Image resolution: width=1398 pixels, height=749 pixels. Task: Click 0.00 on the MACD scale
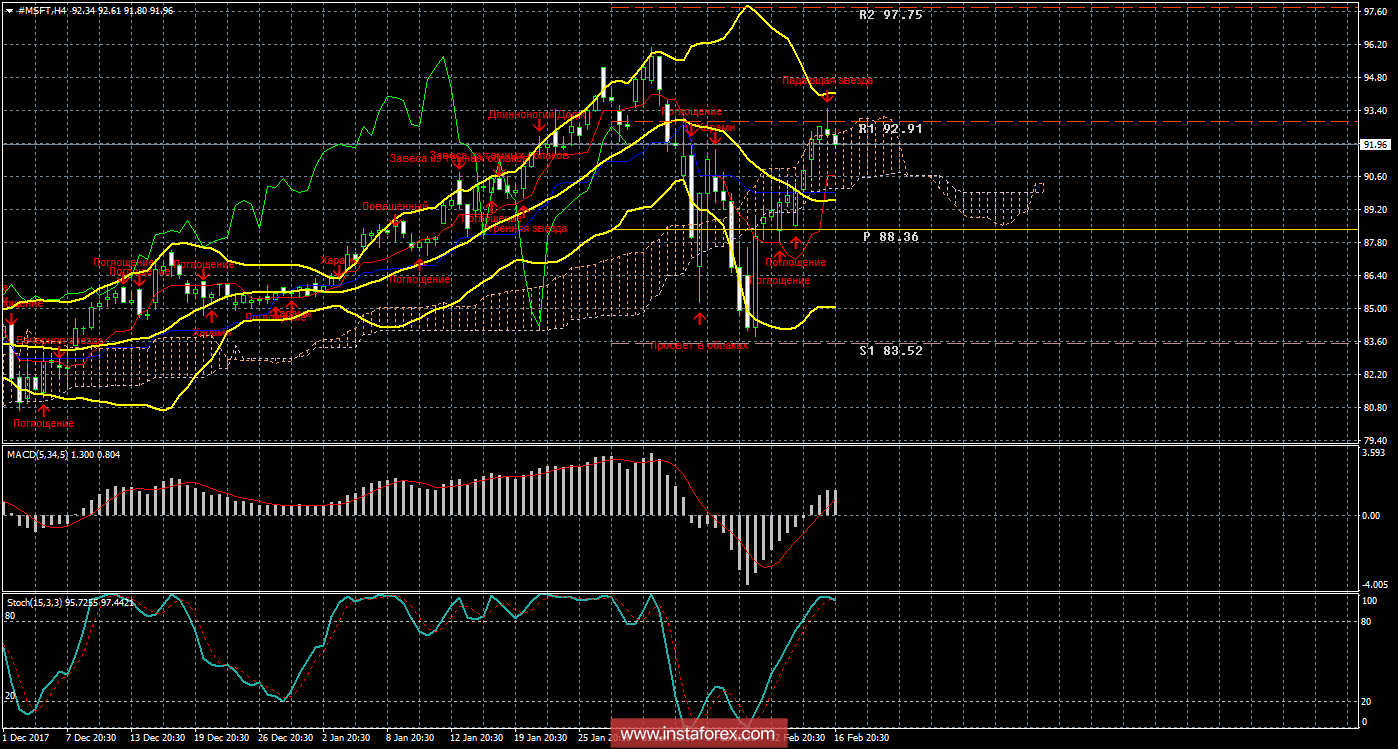pyautogui.click(x=1373, y=516)
